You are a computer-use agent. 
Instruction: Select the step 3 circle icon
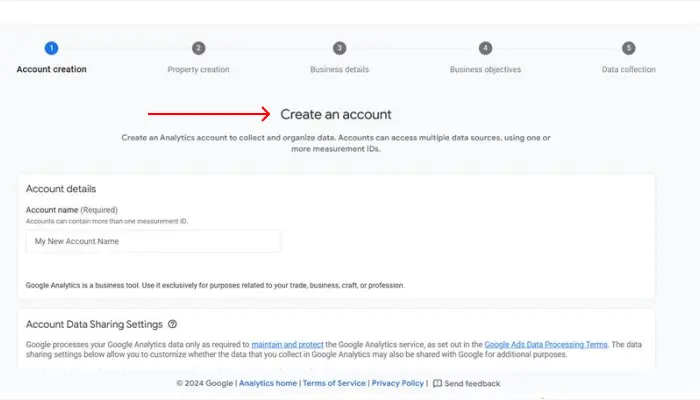click(340, 48)
